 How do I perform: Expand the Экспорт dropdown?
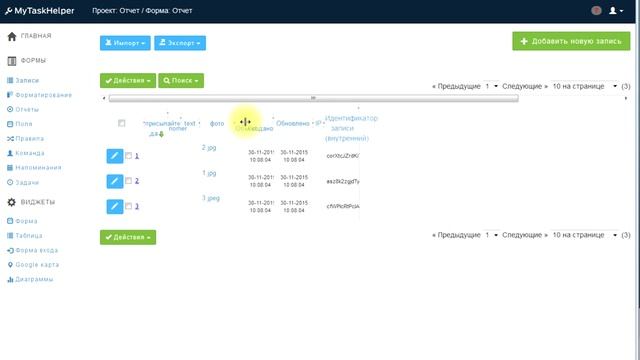(x=180, y=43)
